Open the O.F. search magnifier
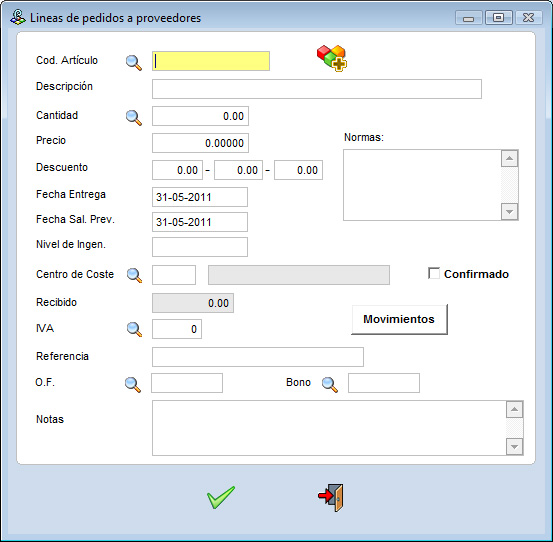The image size is (553, 542). point(133,385)
